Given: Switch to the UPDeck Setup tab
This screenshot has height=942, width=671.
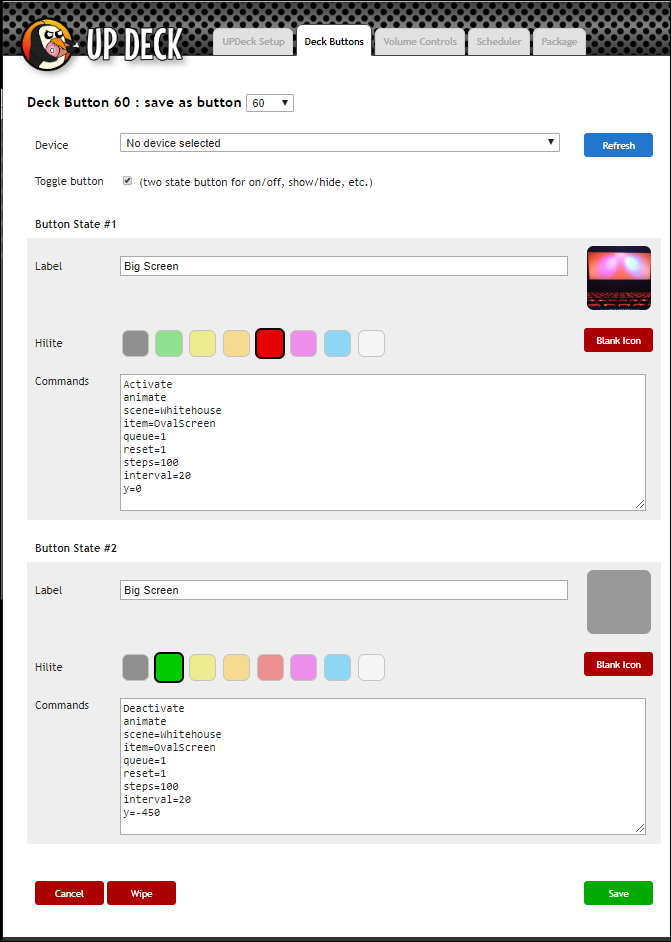Looking at the screenshot, I should pos(253,42).
